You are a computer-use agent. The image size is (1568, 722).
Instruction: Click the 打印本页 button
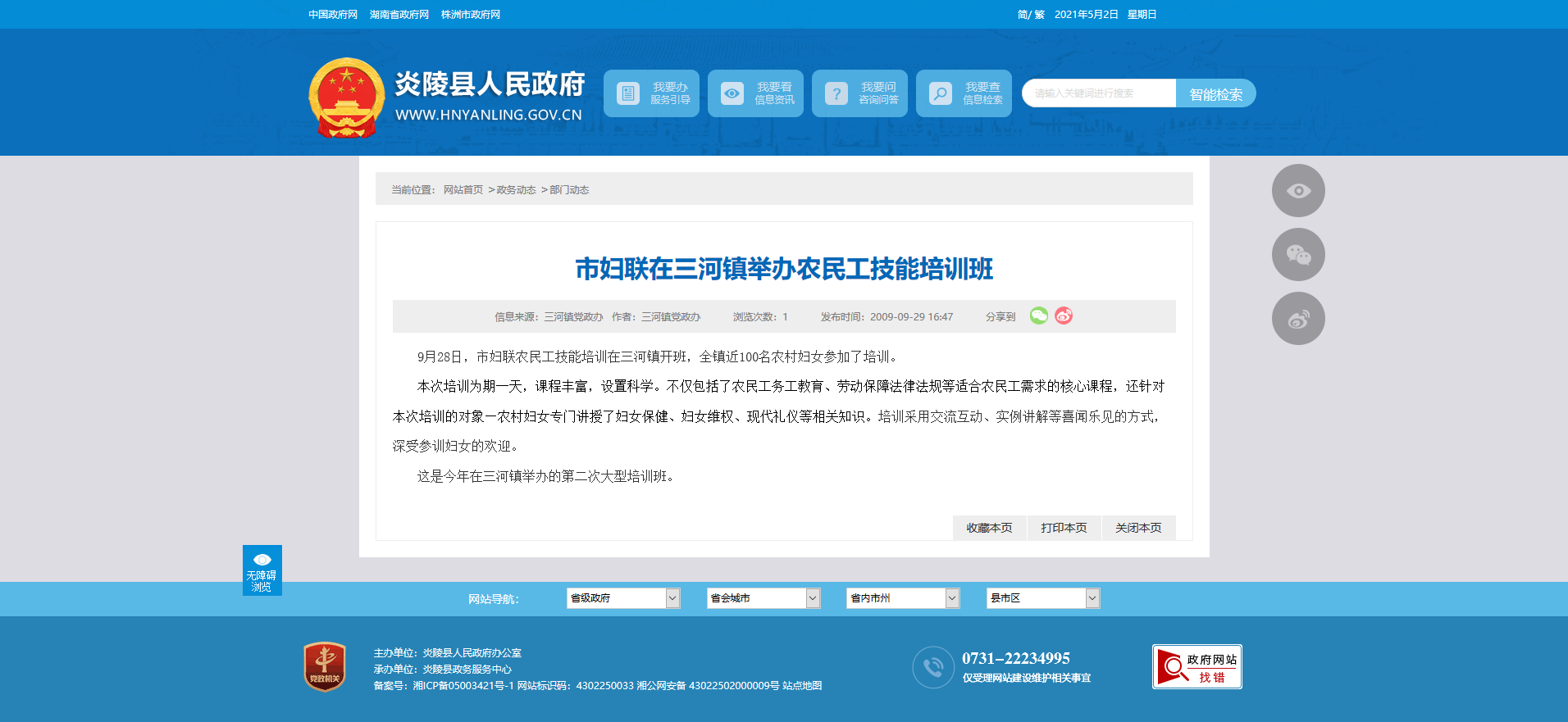coord(1064,528)
